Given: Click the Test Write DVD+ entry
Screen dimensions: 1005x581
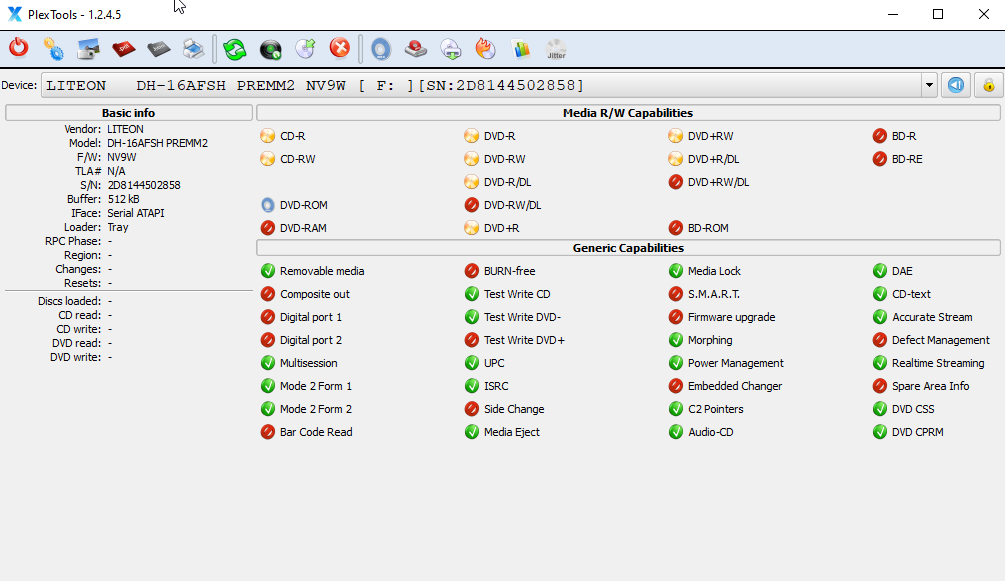Looking at the screenshot, I should (x=515, y=341).
